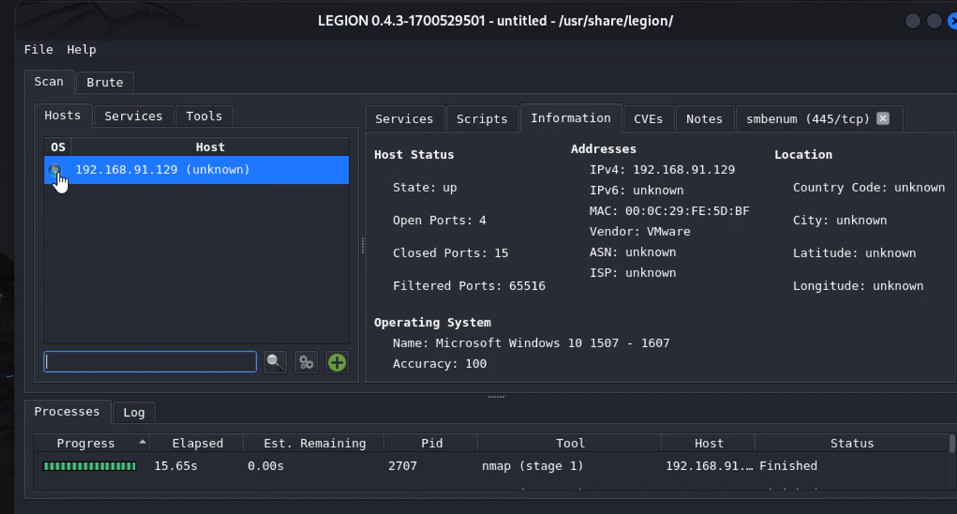Image resolution: width=957 pixels, height=514 pixels.
Task: Click the horizontal panel splitter handle
Action: [x=496, y=397]
